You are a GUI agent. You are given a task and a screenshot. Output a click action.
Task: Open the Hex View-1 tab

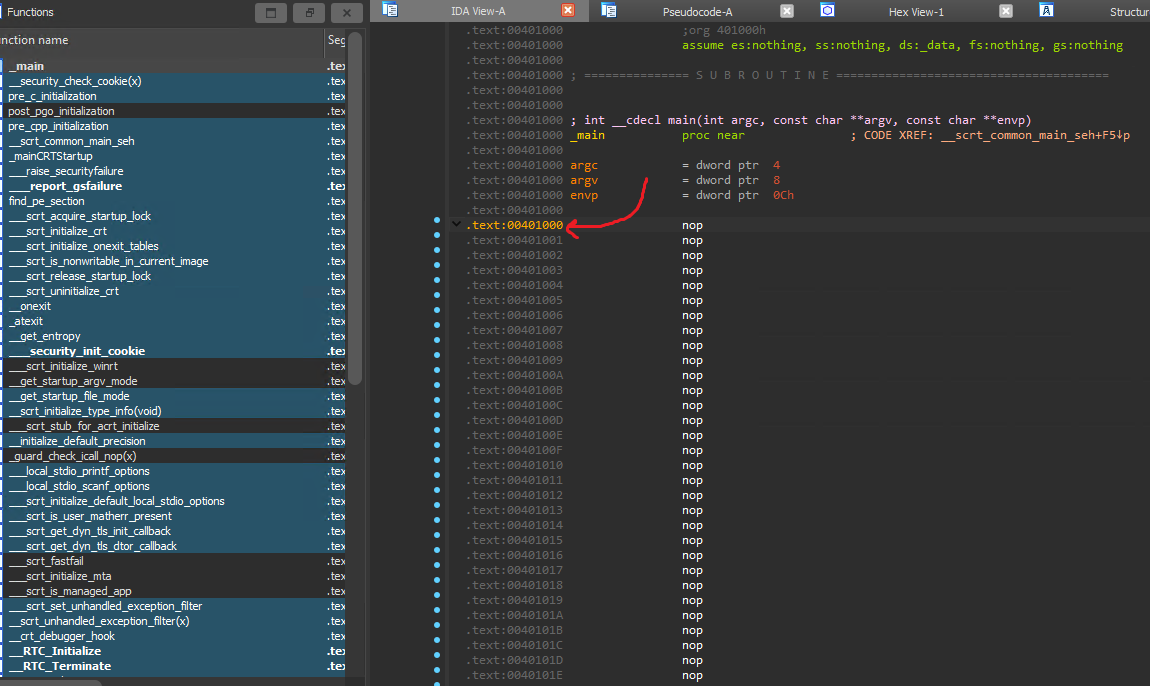pos(915,11)
